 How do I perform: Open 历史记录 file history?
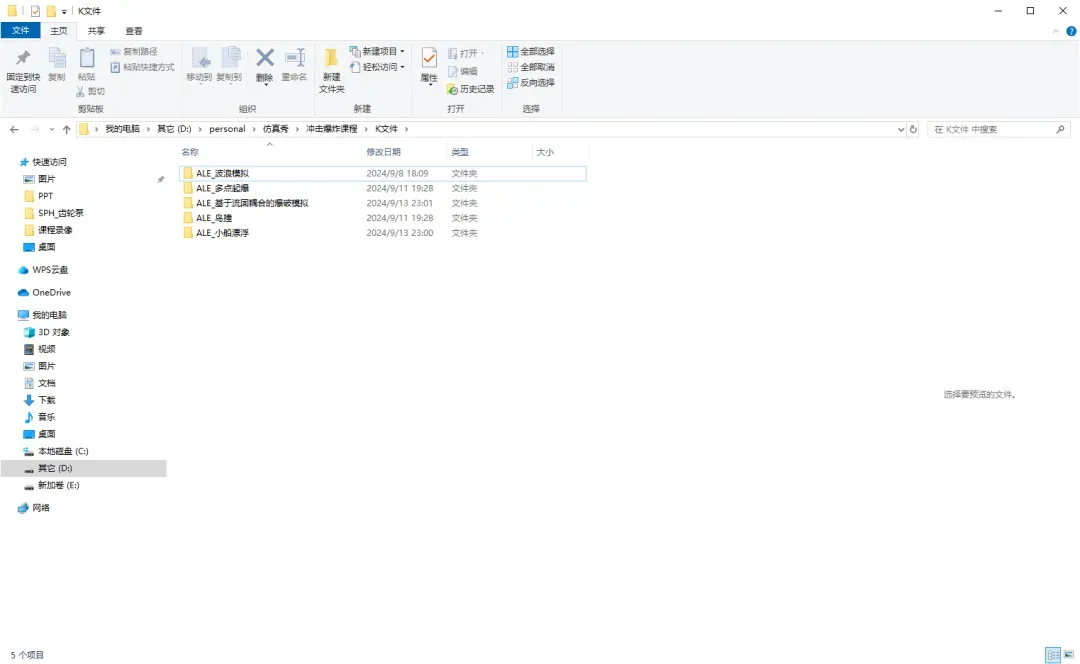(x=470, y=89)
